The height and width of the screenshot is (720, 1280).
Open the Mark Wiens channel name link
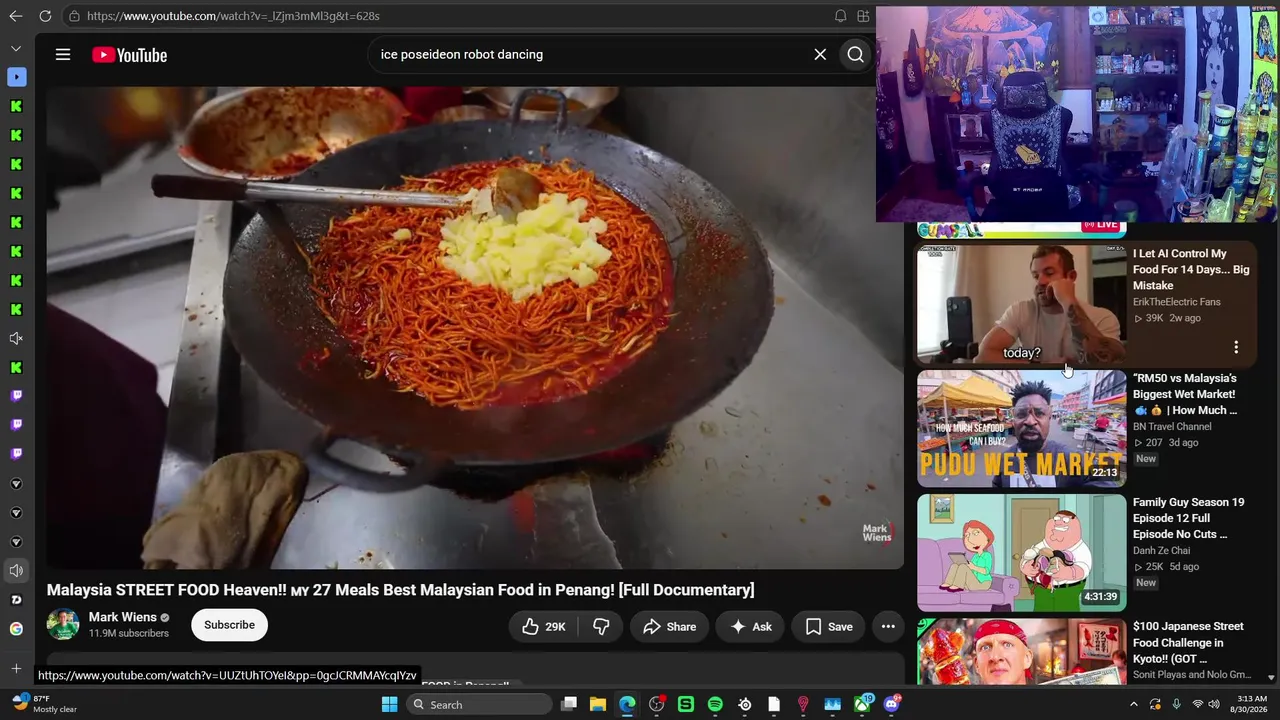[123, 617]
